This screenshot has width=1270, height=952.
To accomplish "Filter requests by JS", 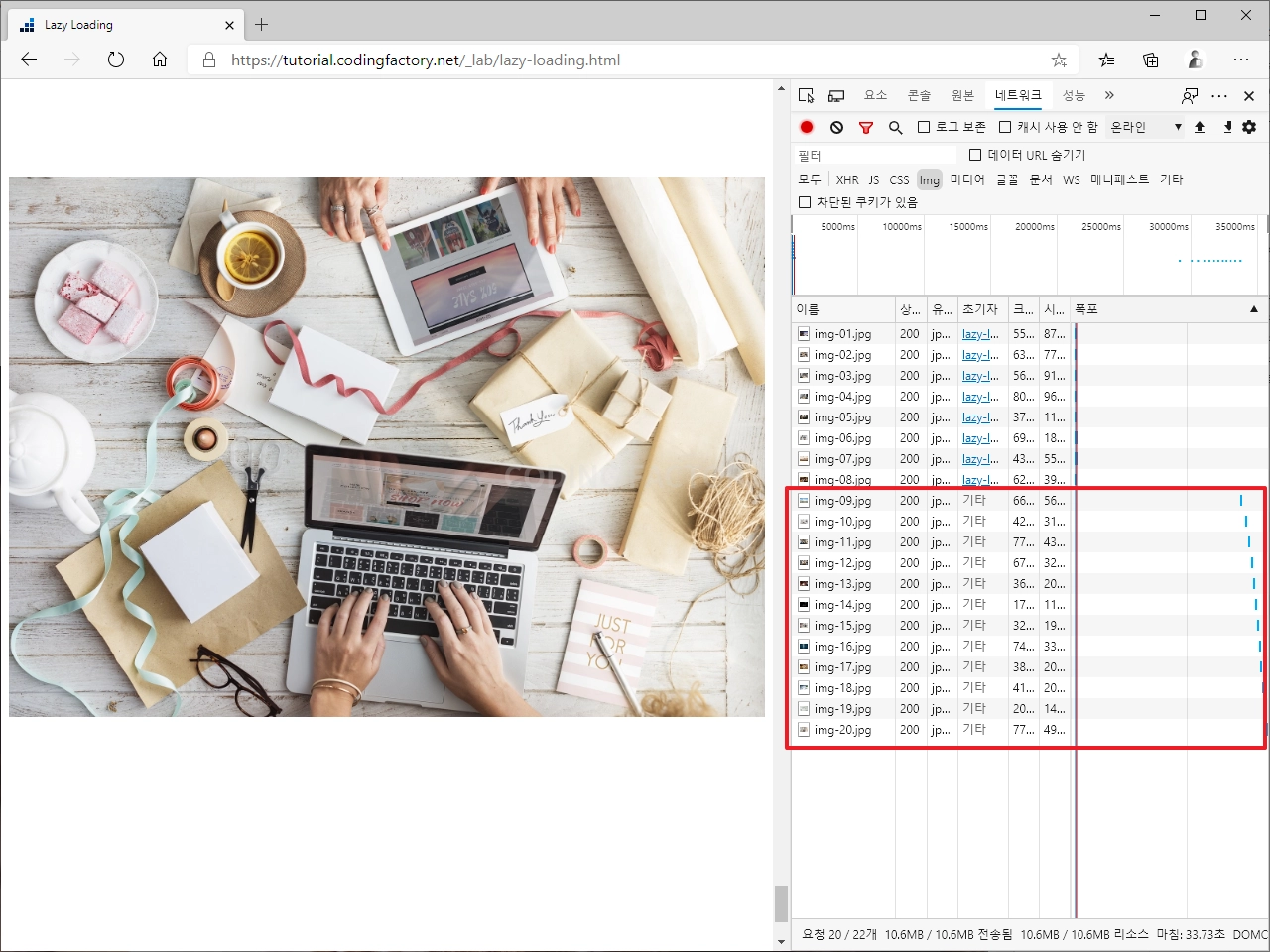I will coord(874,179).
